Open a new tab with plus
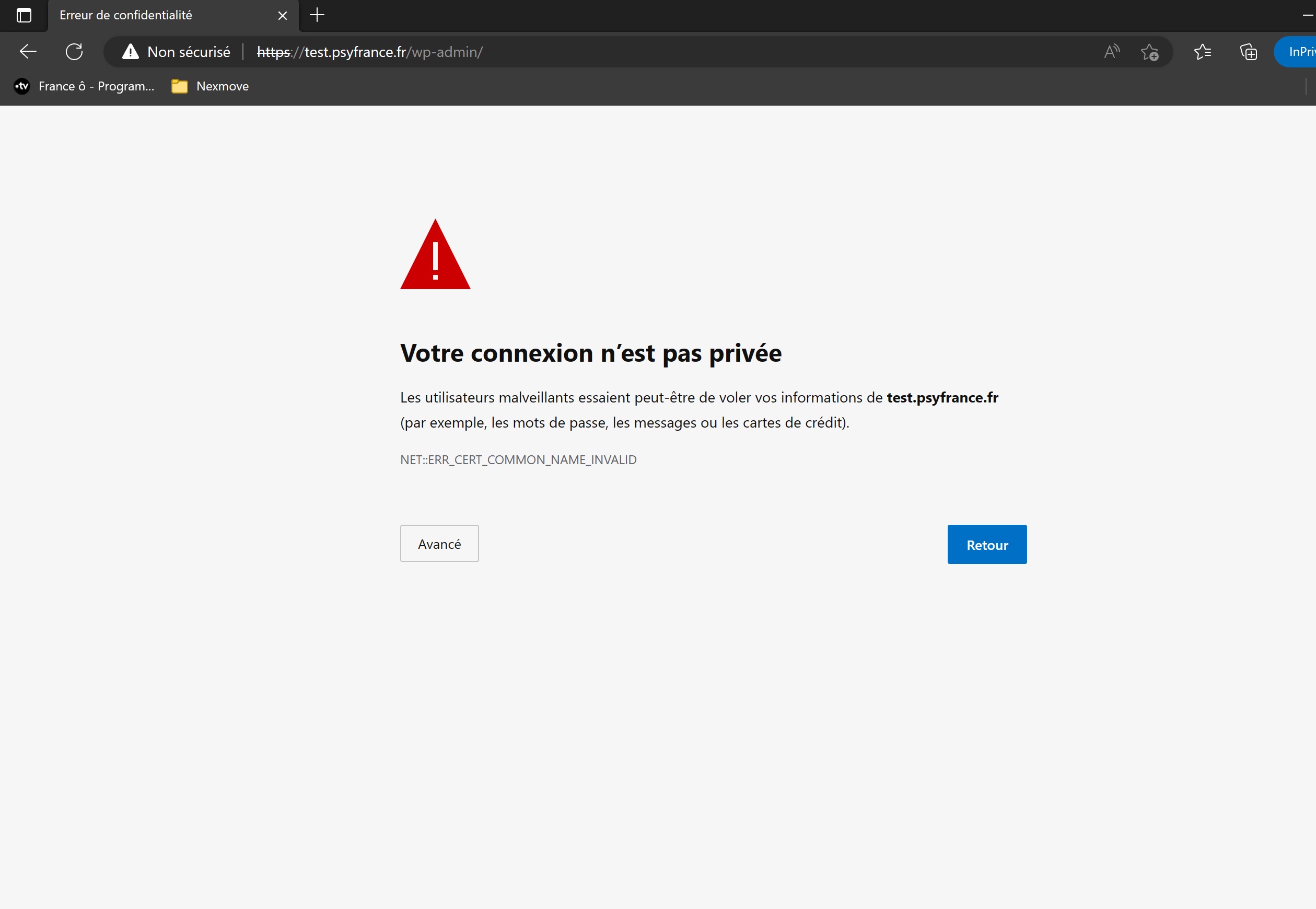This screenshot has width=1316, height=909. tap(317, 15)
